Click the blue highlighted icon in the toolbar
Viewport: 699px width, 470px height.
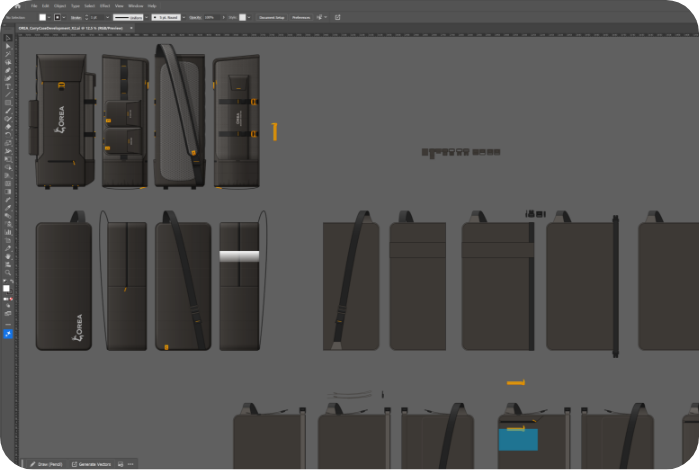(8, 334)
